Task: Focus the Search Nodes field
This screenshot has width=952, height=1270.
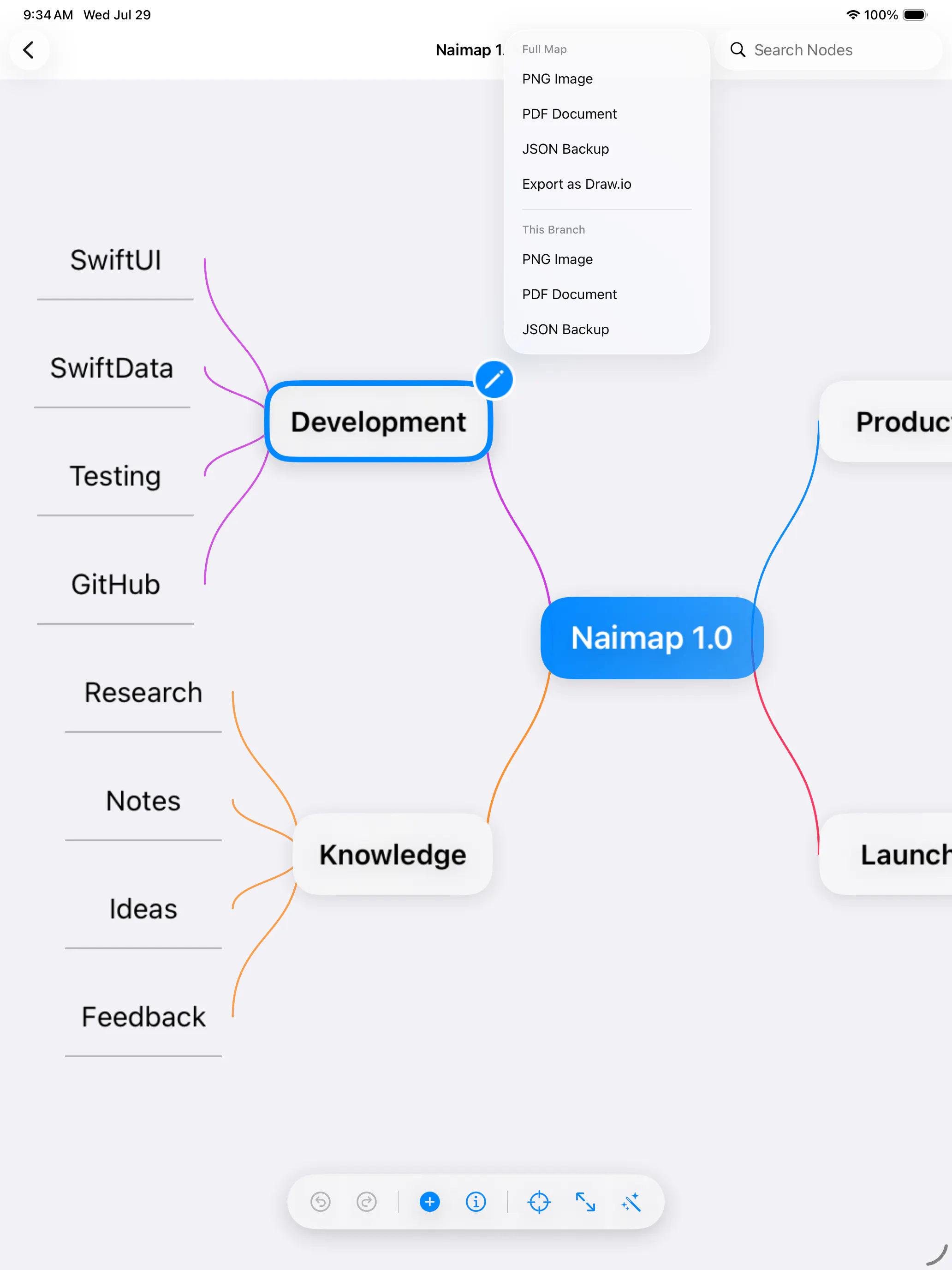Action: [x=828, y=50]
